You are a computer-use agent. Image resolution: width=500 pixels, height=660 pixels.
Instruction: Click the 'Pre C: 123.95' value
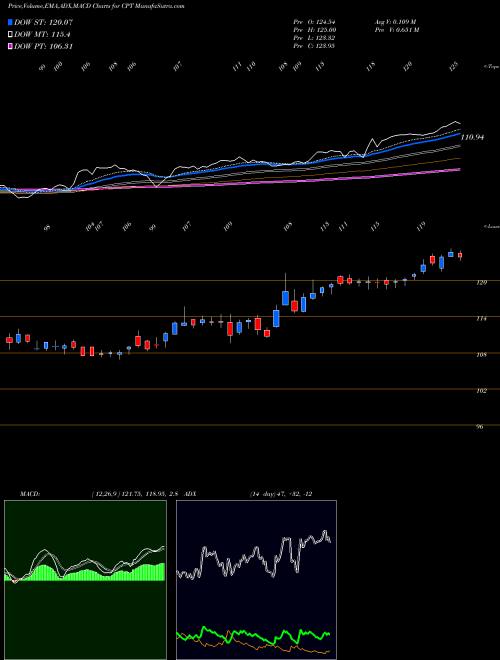[314, 46]
